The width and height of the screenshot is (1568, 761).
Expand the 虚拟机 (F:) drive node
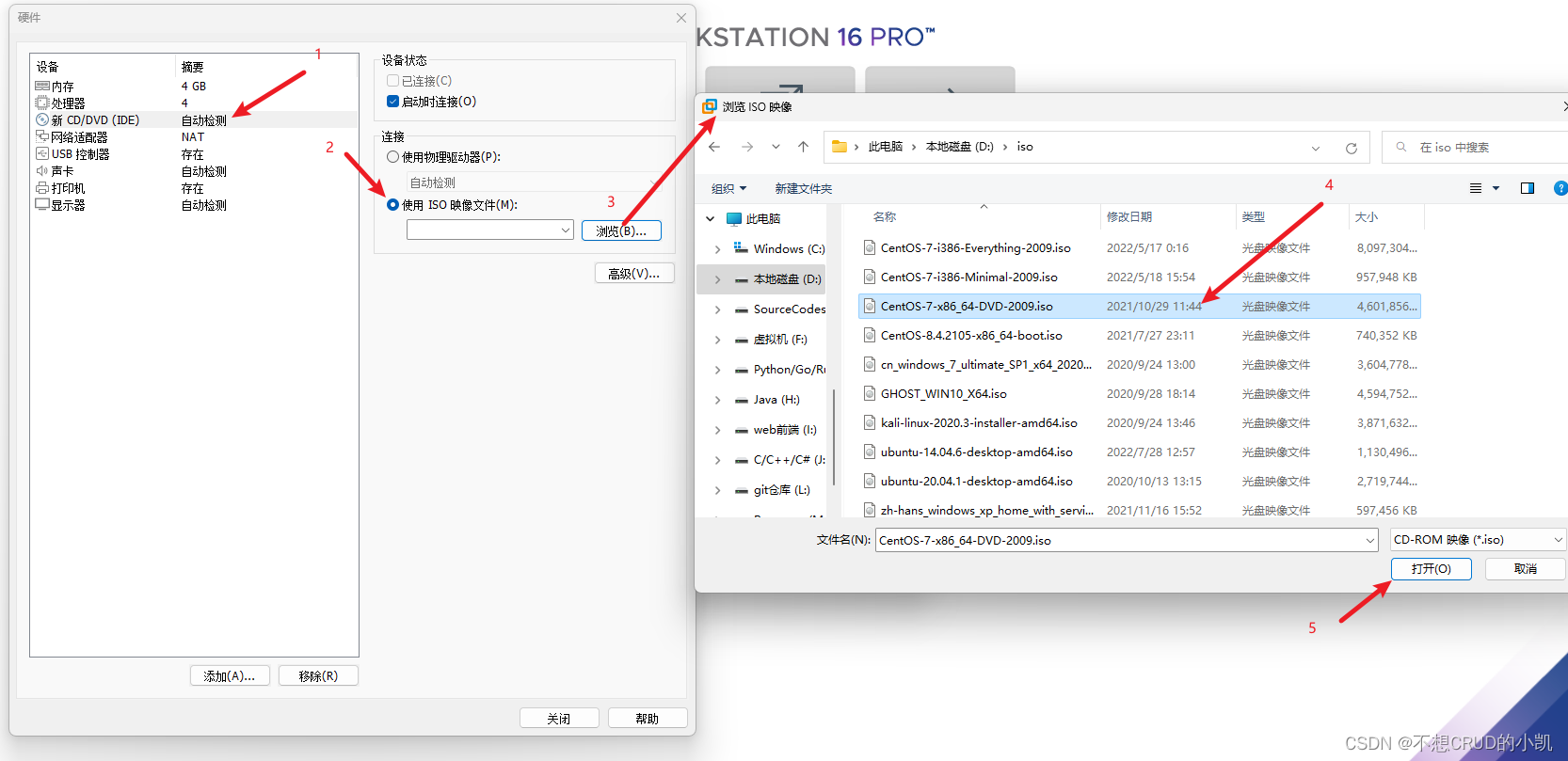[718, 340]
